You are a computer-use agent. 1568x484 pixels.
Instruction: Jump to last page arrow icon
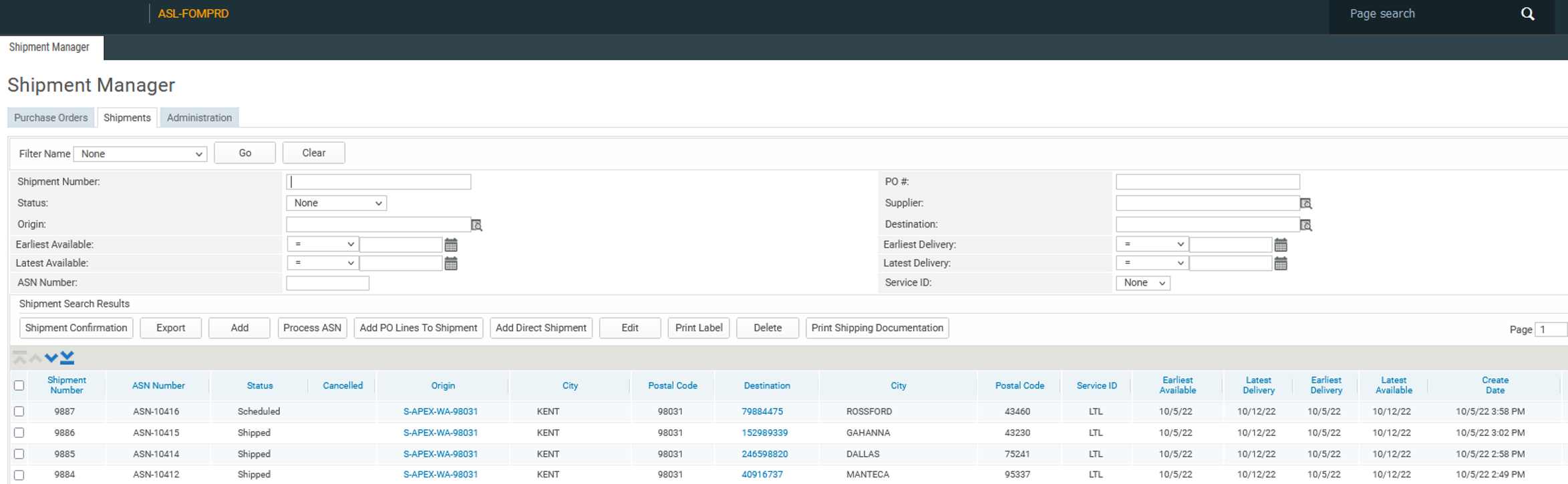pos(67,358)
